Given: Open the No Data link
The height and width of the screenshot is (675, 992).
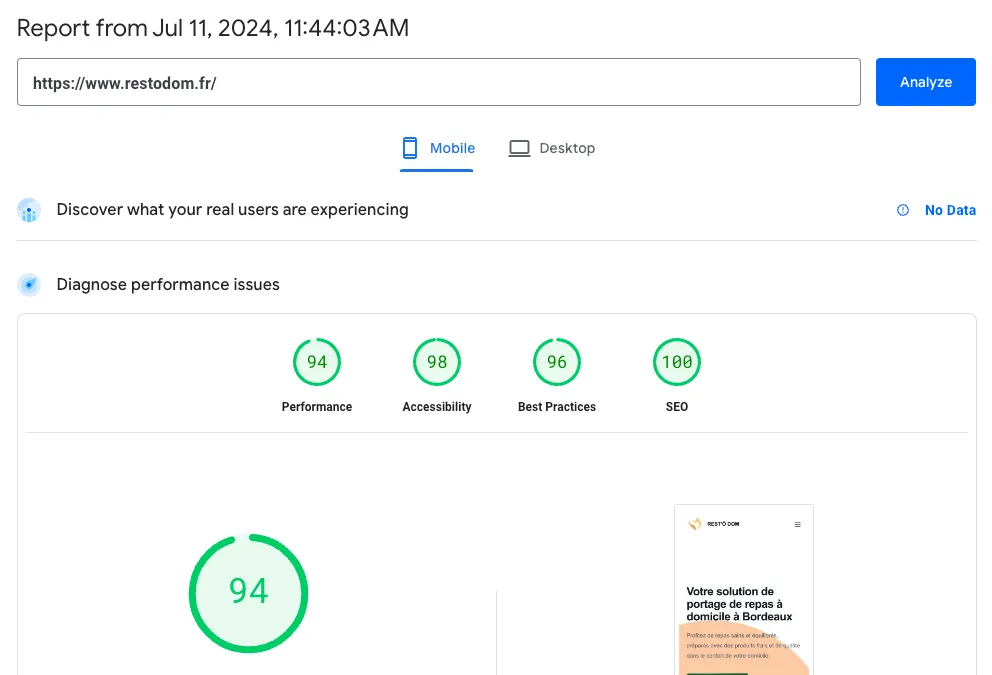Looking at the screenshot, I should coord(950,210).
